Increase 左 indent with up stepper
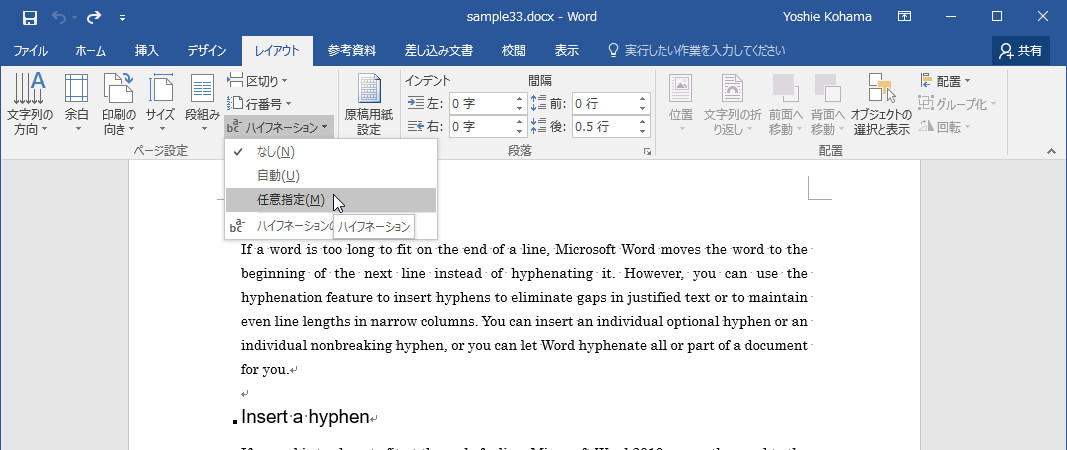The image size is (1067, 450). [520, 99]
